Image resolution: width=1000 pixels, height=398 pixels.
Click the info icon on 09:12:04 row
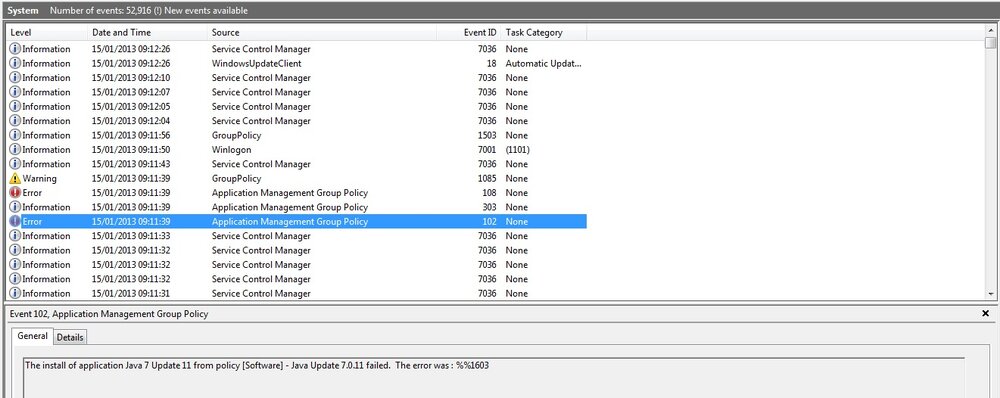click(x=15, y=121)
